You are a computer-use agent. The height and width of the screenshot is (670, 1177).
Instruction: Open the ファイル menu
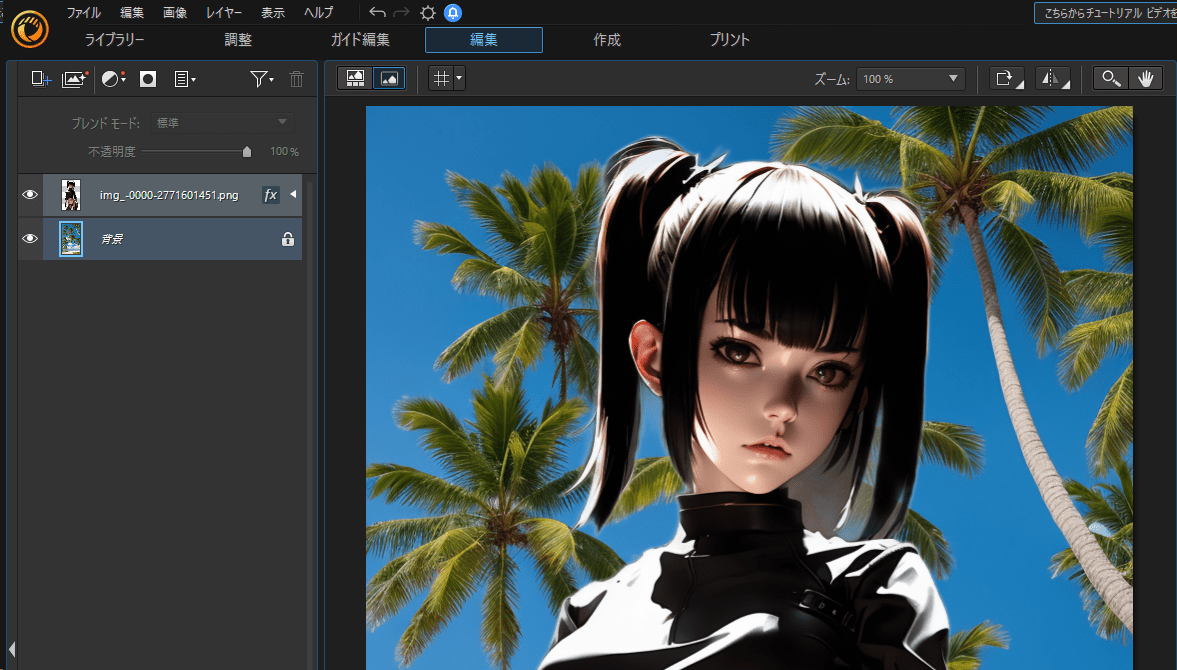click(x=83, y=13)
